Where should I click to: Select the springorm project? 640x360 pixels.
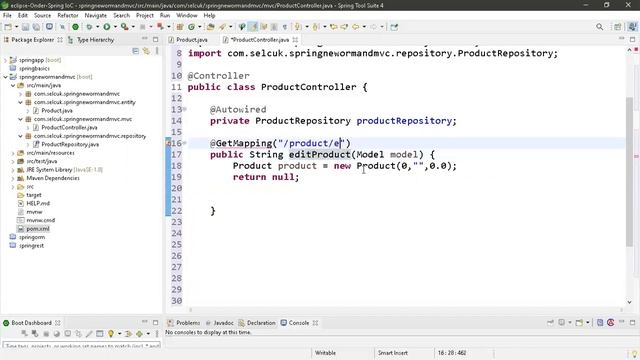click(x=32, y=237)
